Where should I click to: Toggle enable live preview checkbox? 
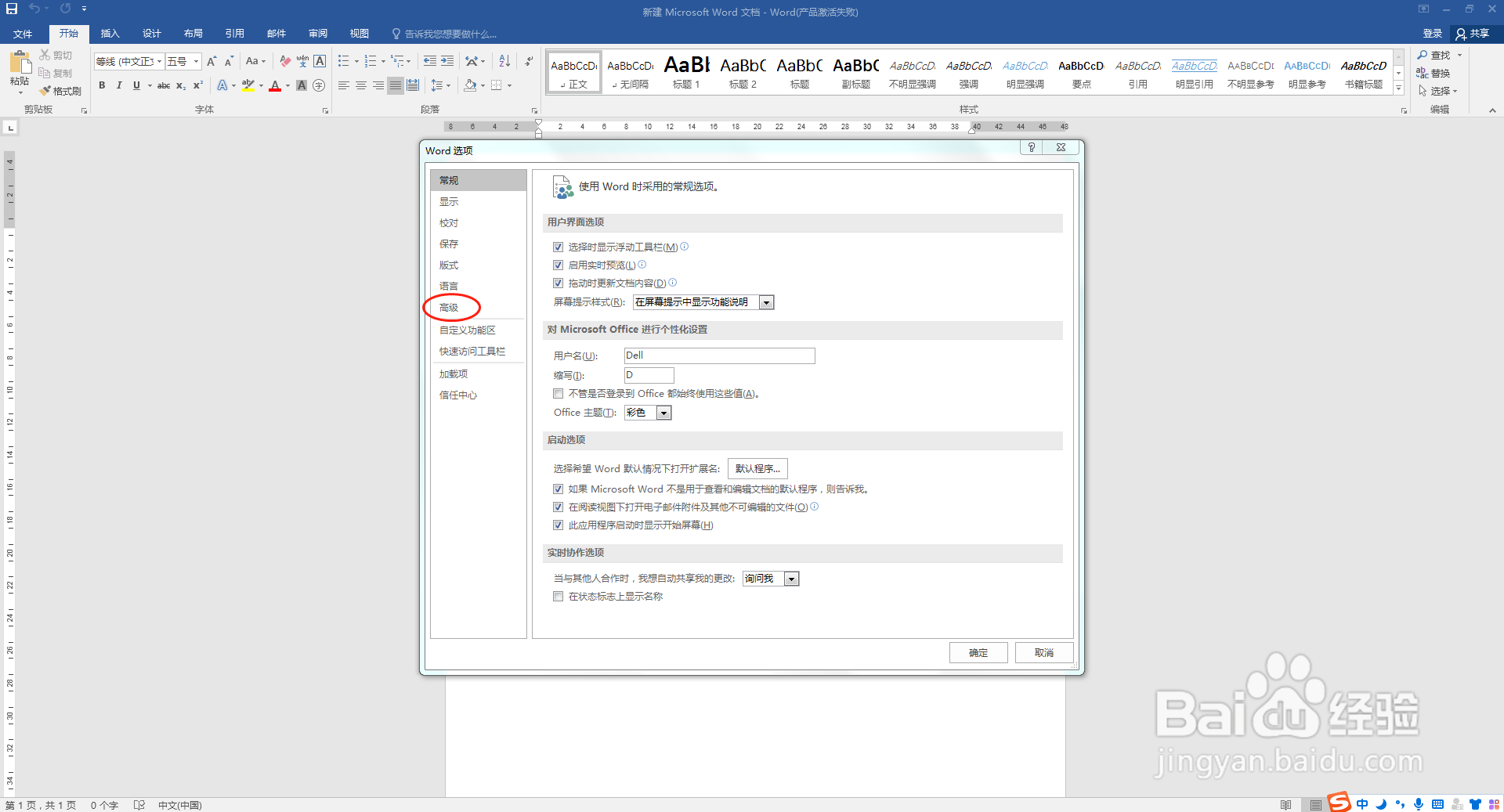pos(558,265)
